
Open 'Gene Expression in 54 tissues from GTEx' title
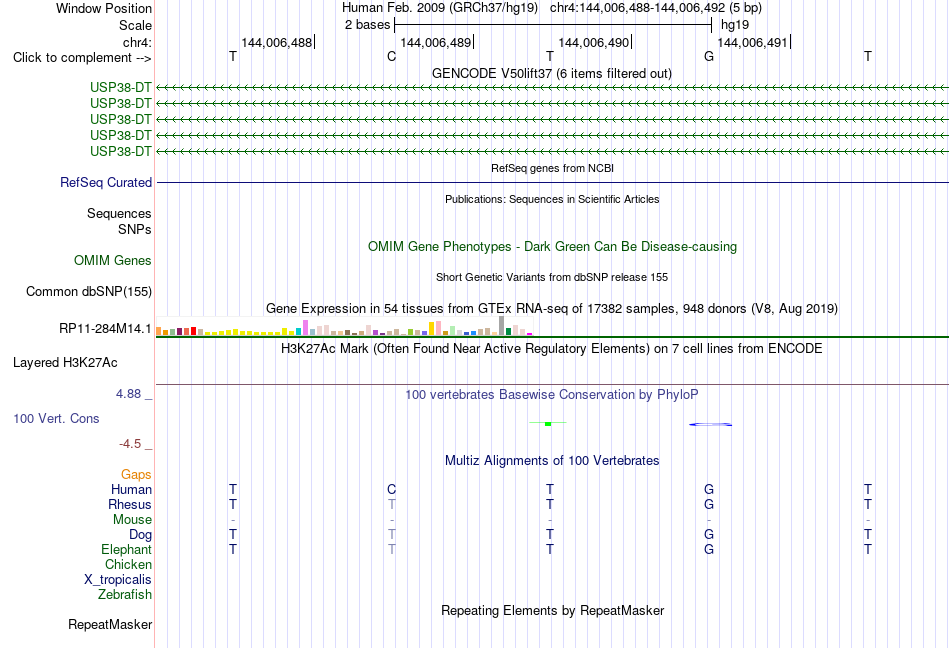click(x=552, y=308)
